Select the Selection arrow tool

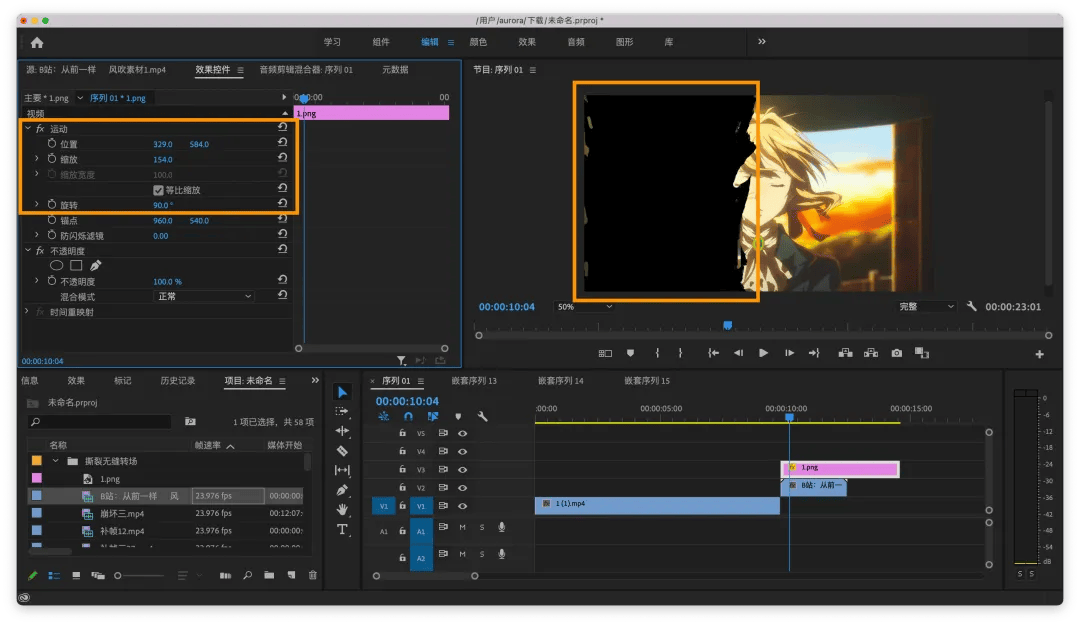tap(342, 392)
